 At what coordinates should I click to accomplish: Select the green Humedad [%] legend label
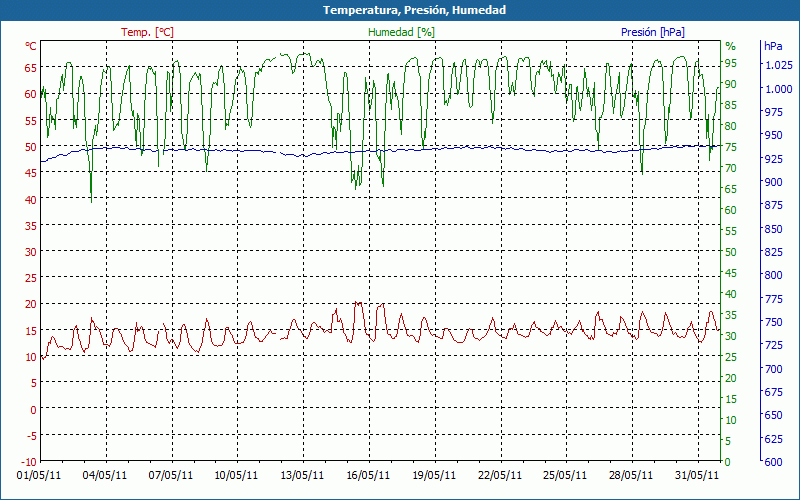point(402,32)
